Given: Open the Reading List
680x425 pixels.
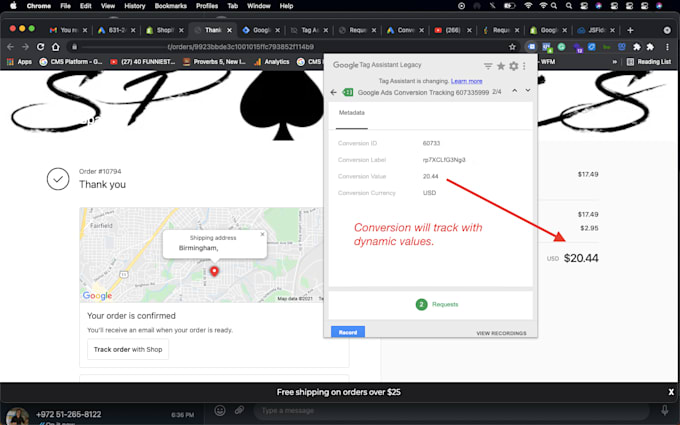Looking at the screenshot, I should click(x=649, y=62).
